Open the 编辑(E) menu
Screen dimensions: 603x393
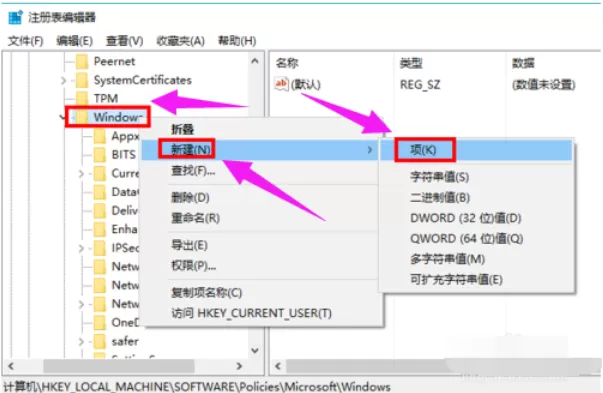pyautogui.click(x=75, y=41)
